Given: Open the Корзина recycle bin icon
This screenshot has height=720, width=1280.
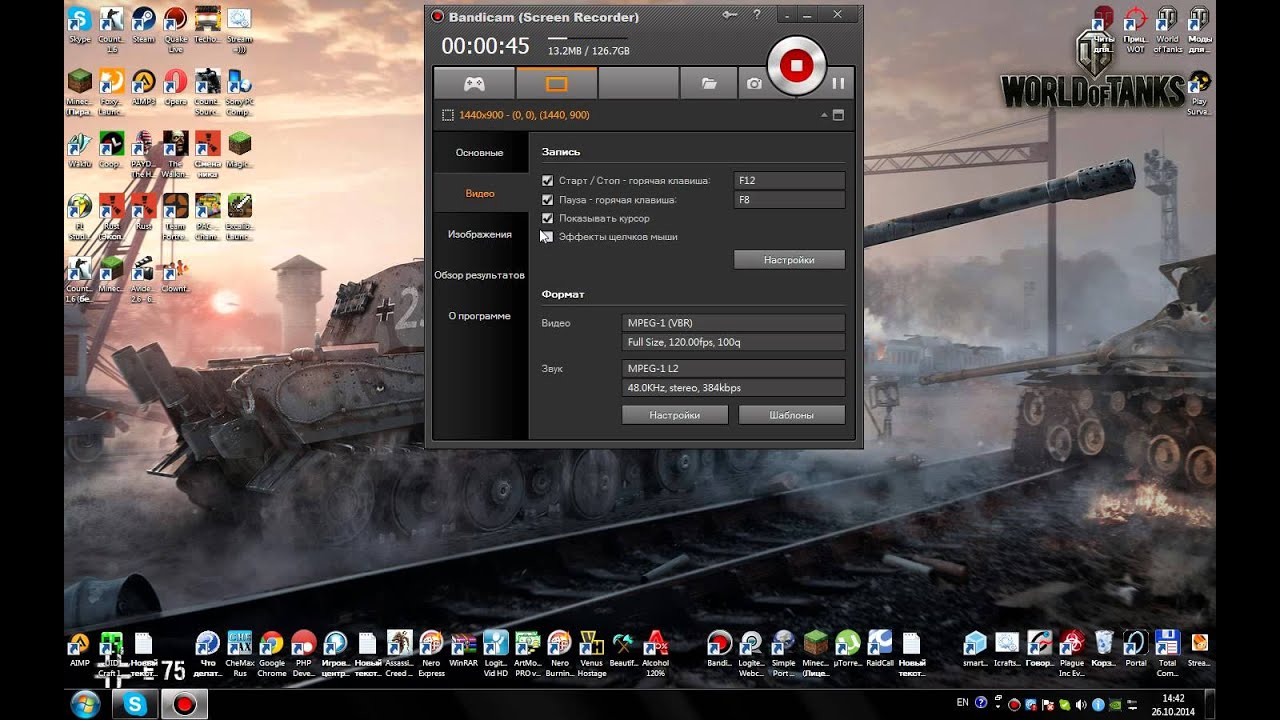Looking at the screenshot, I should pos(1103,649).
